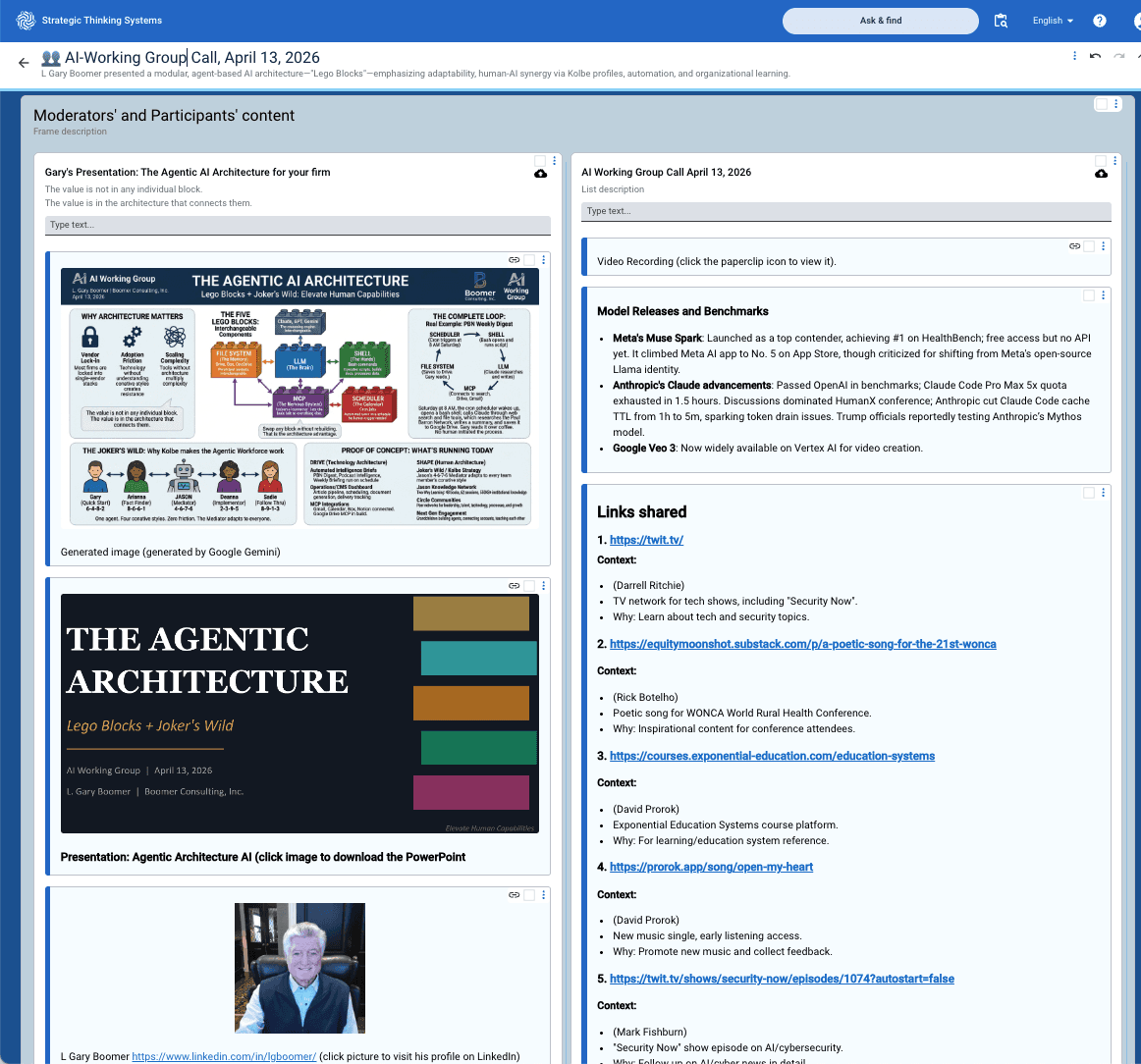The height and width of the screenshot is (1064, 1141).
Task: Select the Agentic Architecture presentation card checkbox
Action: point(529,585)
